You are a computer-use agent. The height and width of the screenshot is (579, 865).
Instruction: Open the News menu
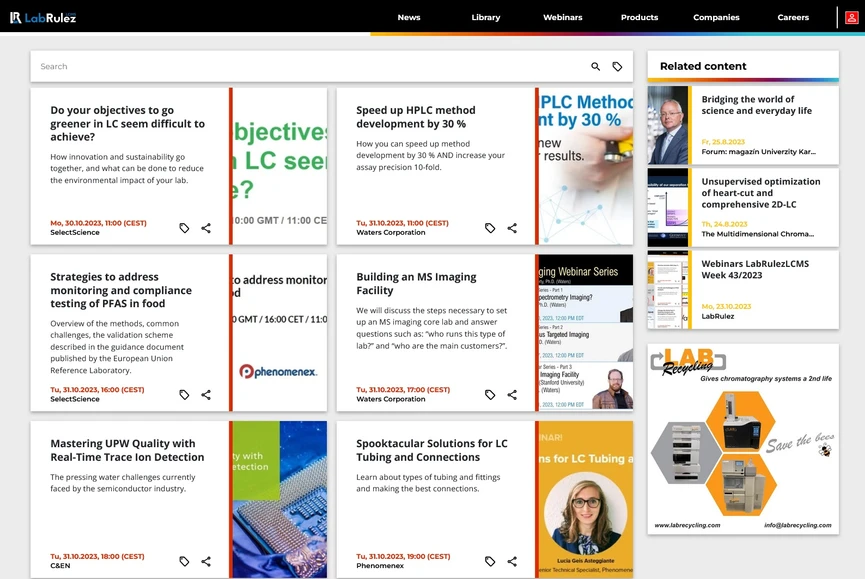pos(409,18)
